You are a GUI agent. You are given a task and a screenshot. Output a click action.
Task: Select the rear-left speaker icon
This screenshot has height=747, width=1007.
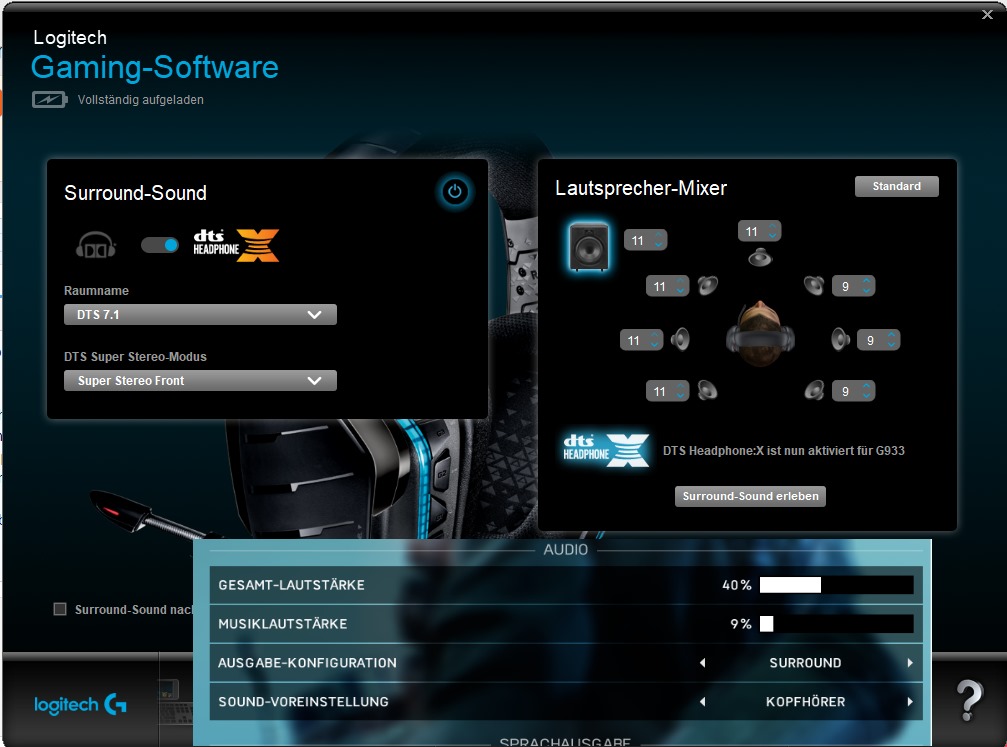tap(707, 390)
